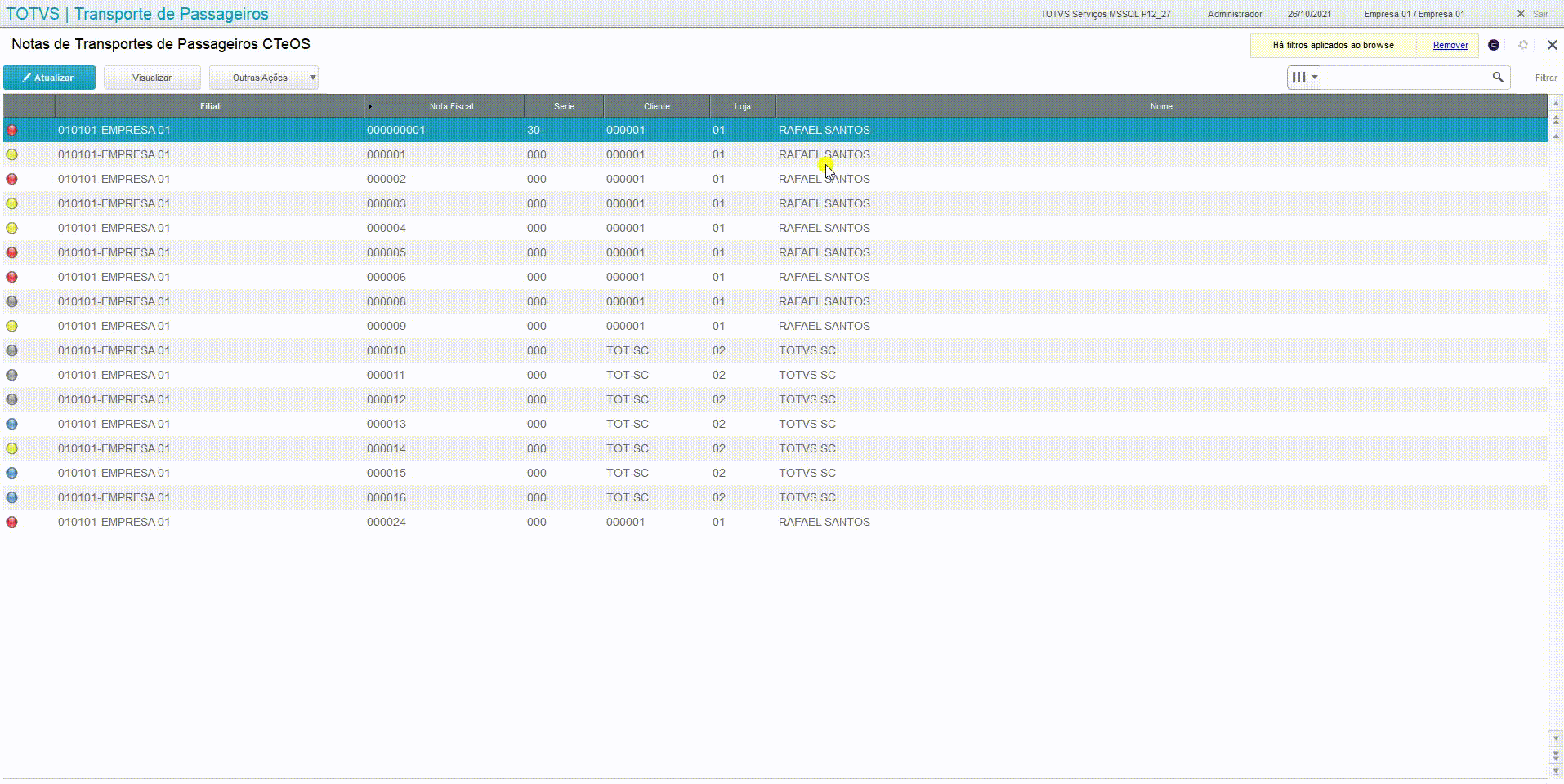Screen dimensions: 1564x784
Task: Click the yellow status icon of nota 000004
Action: (x=11, y=228)
